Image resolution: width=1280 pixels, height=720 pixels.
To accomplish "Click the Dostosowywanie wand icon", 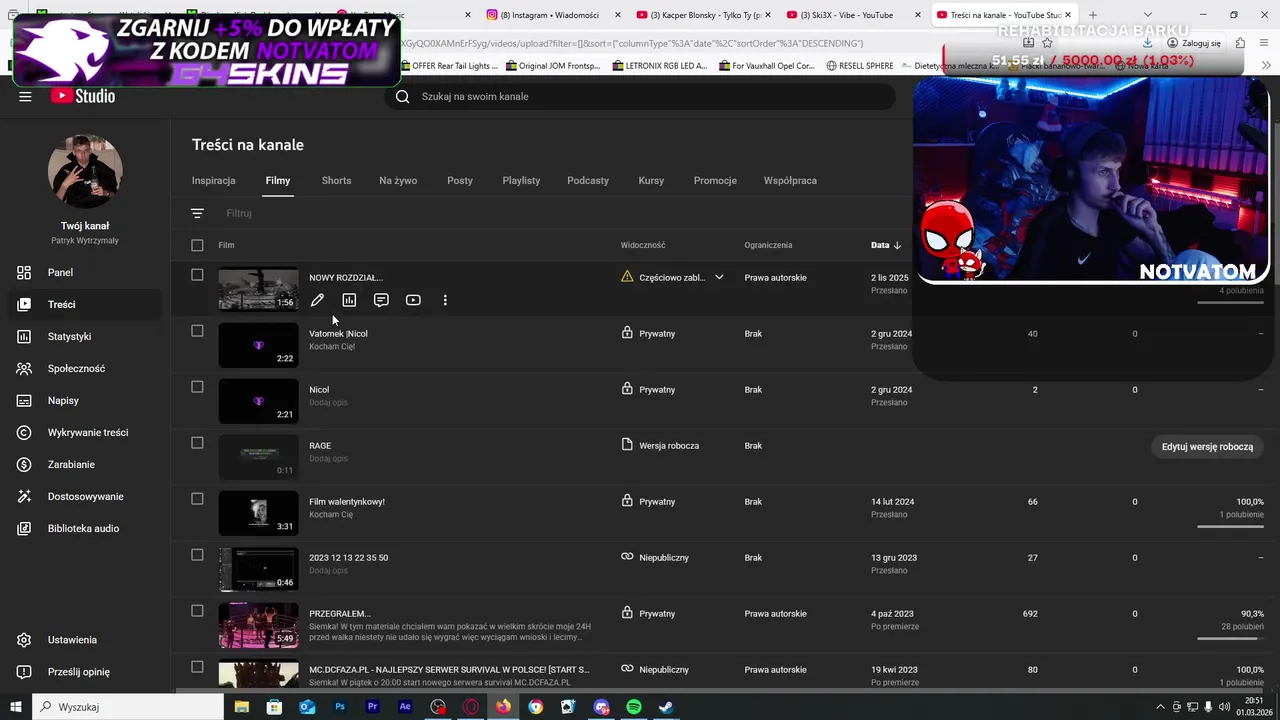I will (25, 496).
